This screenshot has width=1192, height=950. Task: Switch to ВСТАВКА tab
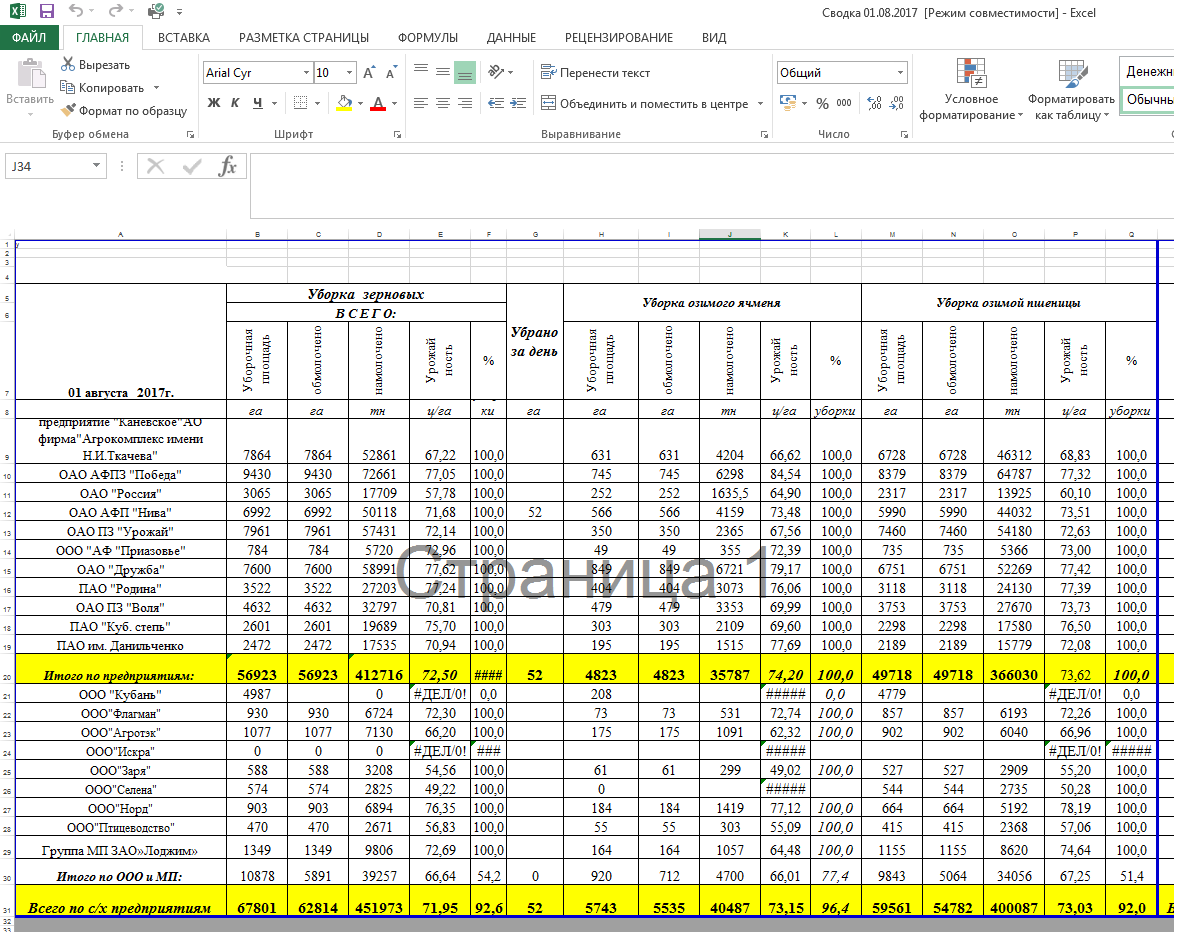click(183, 37)
